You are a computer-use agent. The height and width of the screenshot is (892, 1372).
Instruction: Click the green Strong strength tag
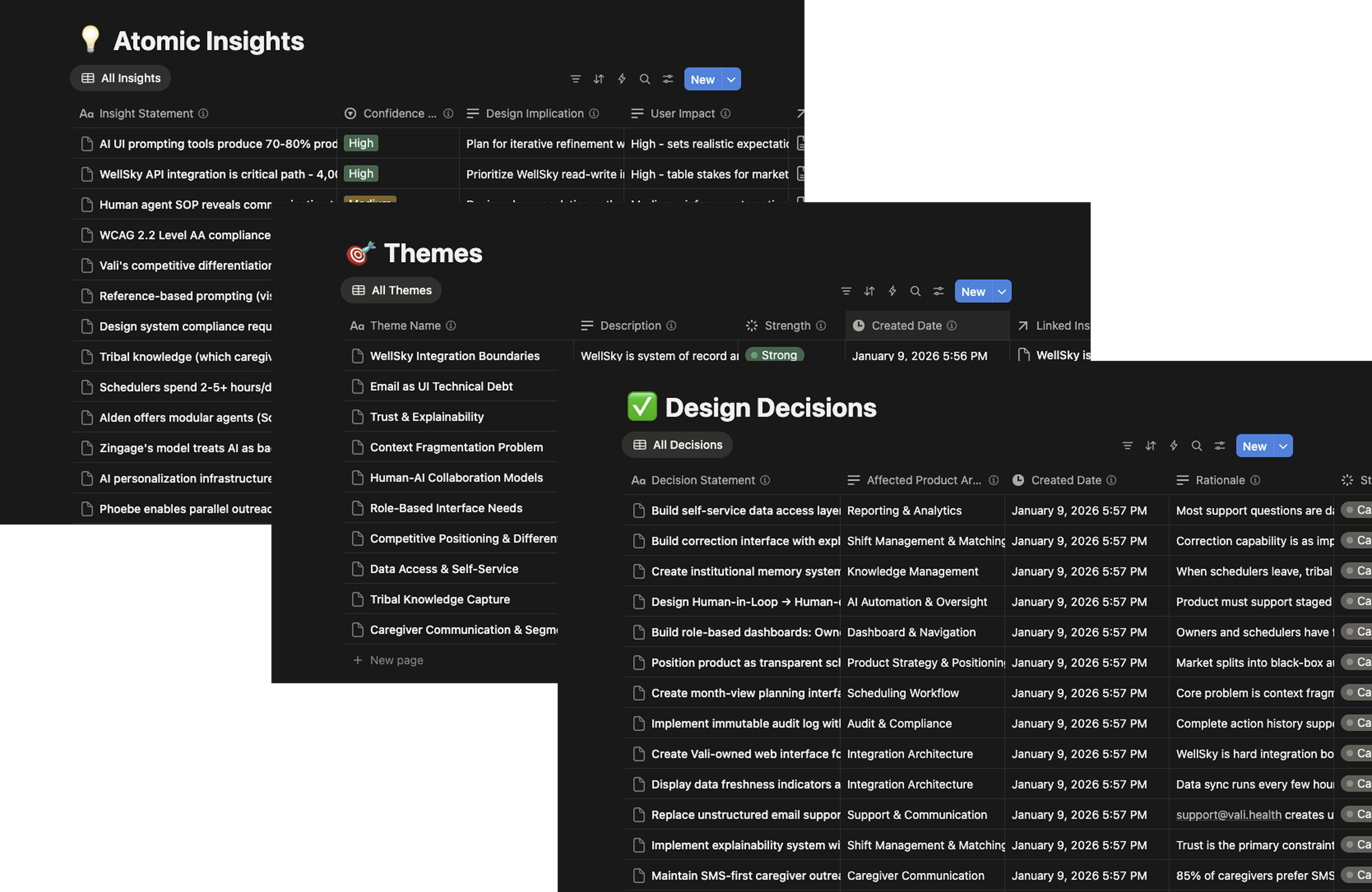point(774,355)
